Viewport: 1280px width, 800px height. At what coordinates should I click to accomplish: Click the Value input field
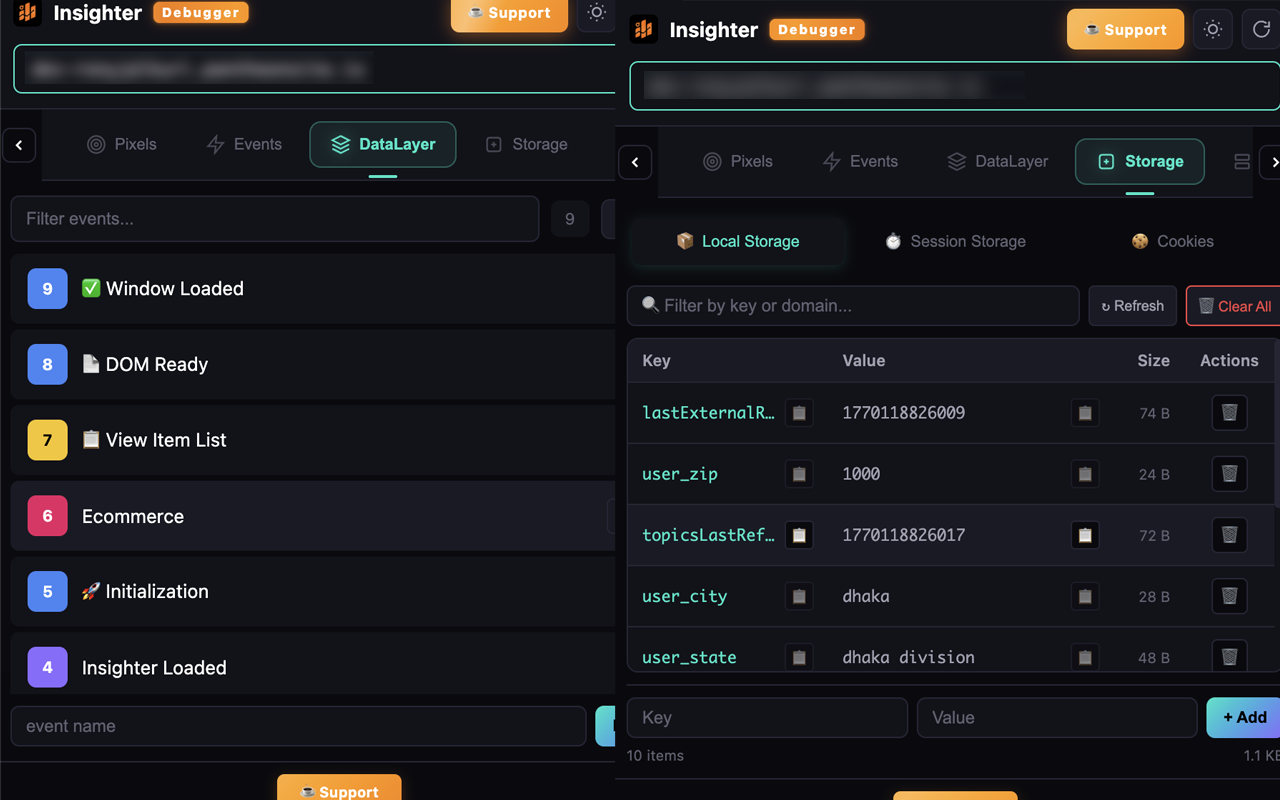pos(1057,717)
